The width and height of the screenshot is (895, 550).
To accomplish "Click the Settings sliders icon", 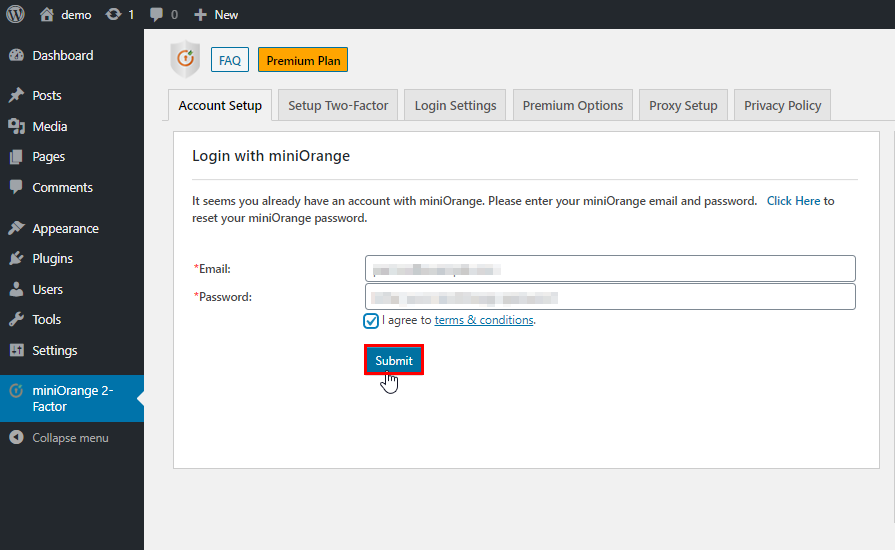I will coord(17,350).
